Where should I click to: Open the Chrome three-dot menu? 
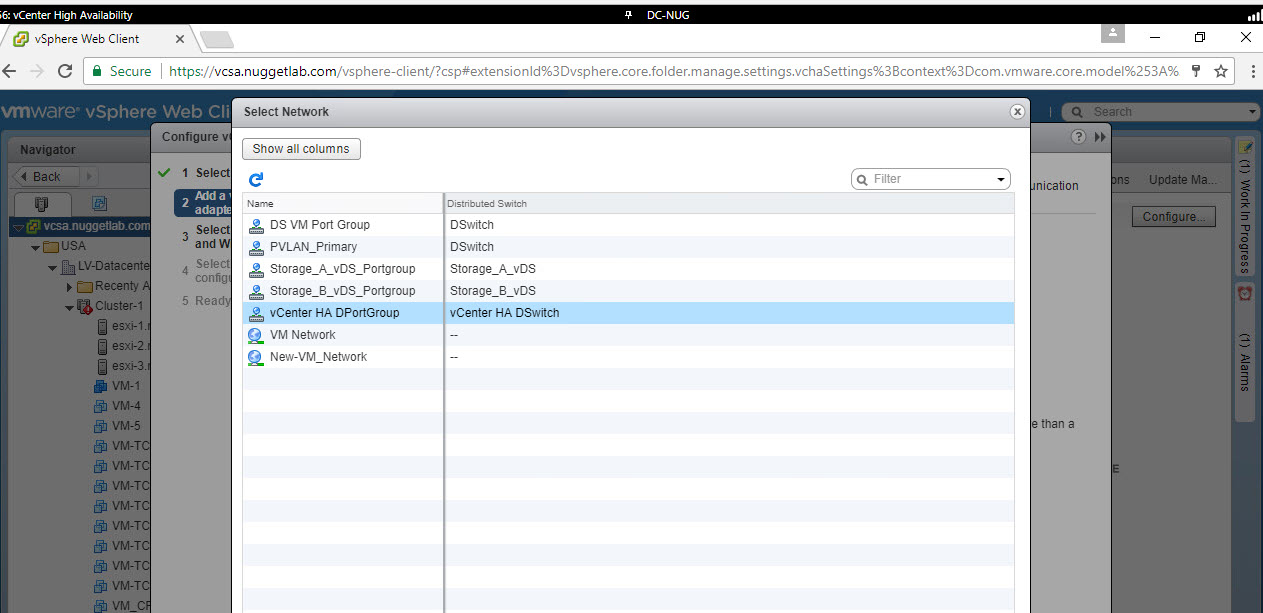click(x=1251, y=71)
